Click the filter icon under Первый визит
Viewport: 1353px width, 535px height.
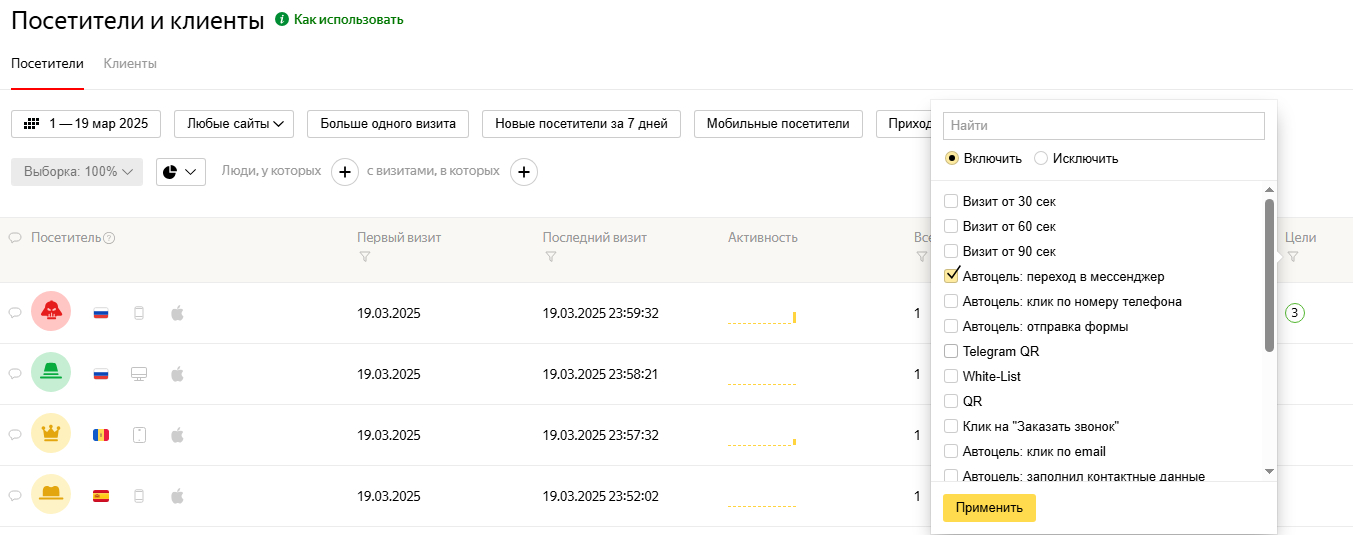click(364, 258)
